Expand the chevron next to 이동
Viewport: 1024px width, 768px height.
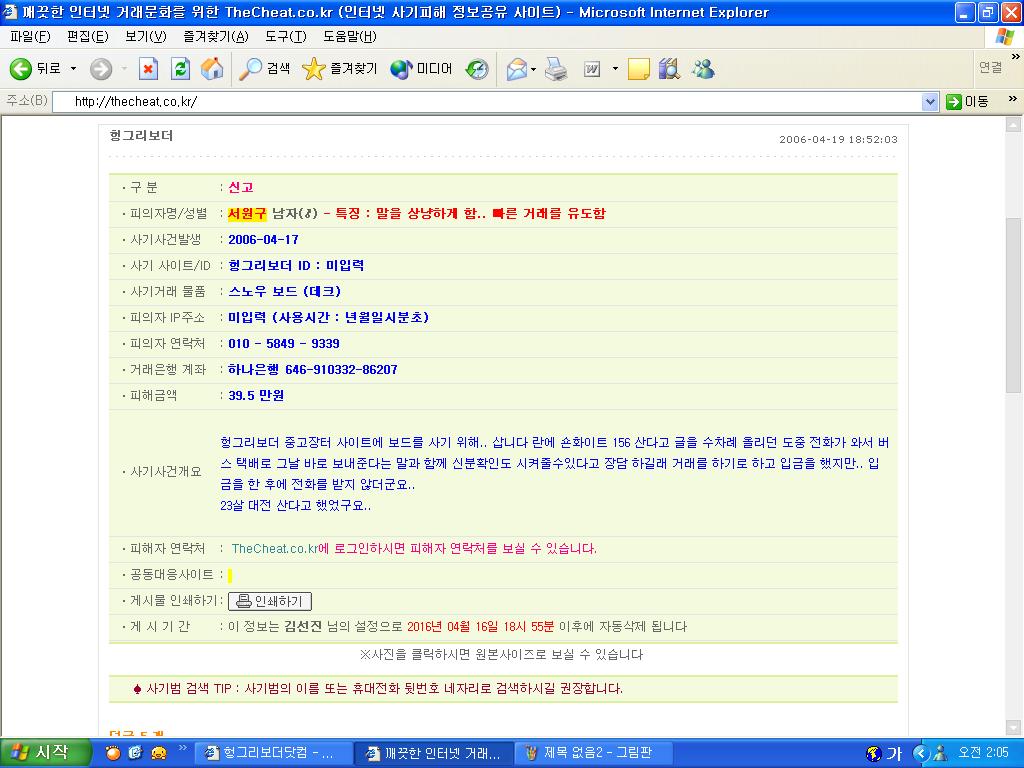click(1013, 99)
